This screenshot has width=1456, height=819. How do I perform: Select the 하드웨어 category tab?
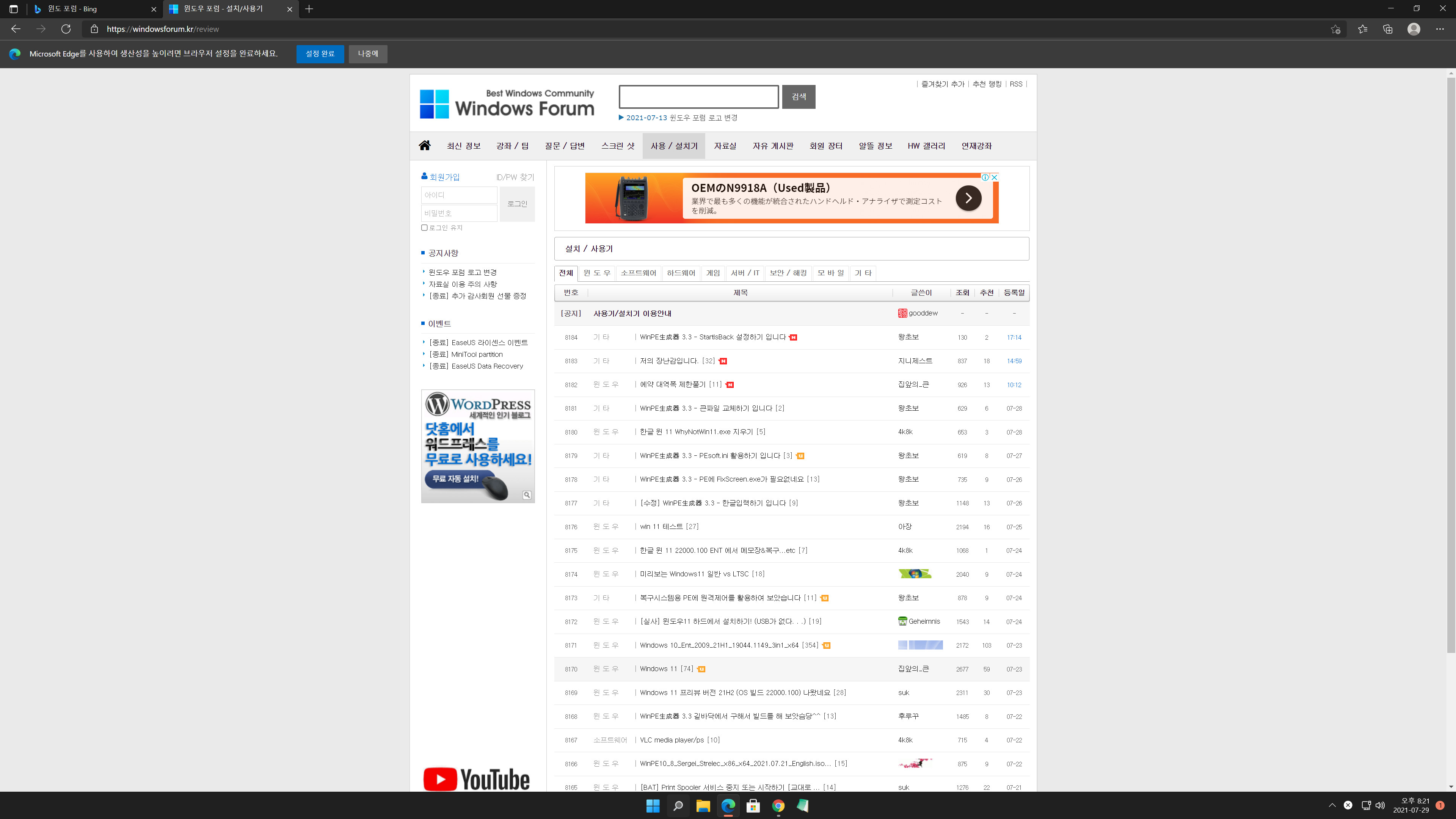click(x=681, y=273)
